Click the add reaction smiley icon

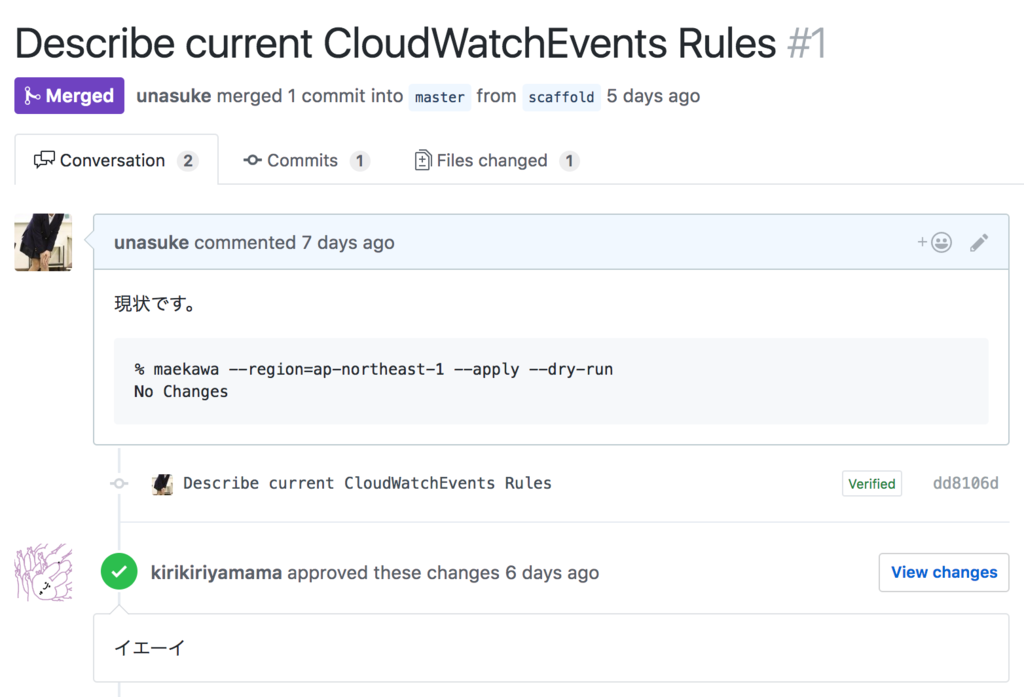pyautogui.click(x=935, y=242)
